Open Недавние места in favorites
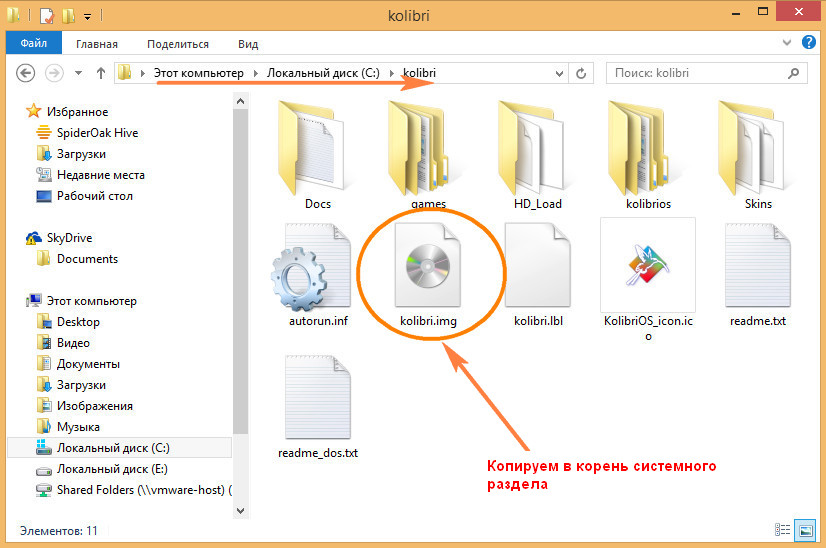 click(100, 175)
